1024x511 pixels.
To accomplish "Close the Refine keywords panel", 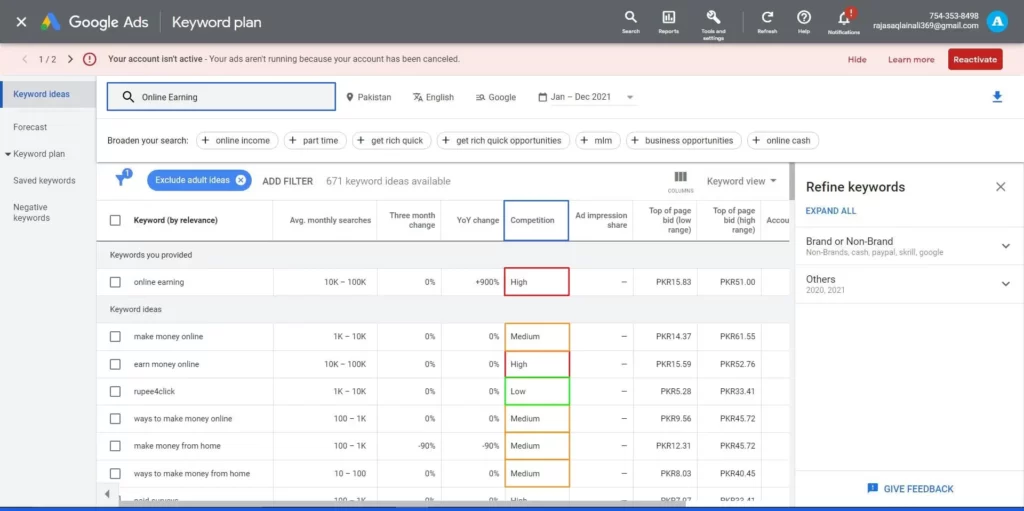I will [x=1000, y=187].
